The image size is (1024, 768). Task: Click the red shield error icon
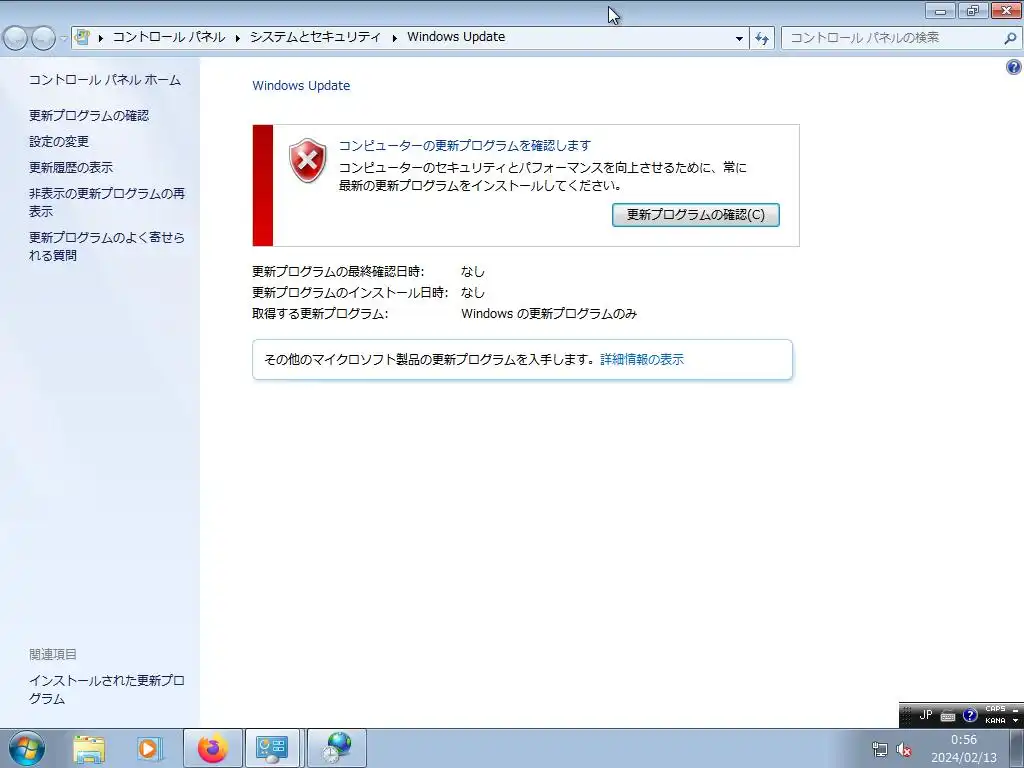[308, 161]
